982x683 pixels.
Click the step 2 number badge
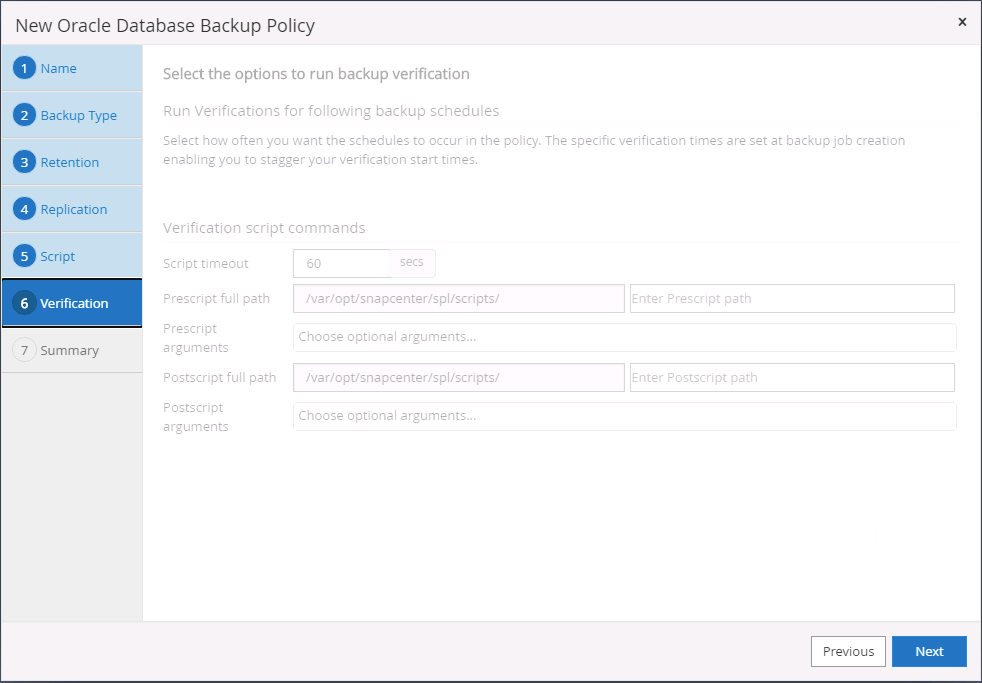click(25, 115)
